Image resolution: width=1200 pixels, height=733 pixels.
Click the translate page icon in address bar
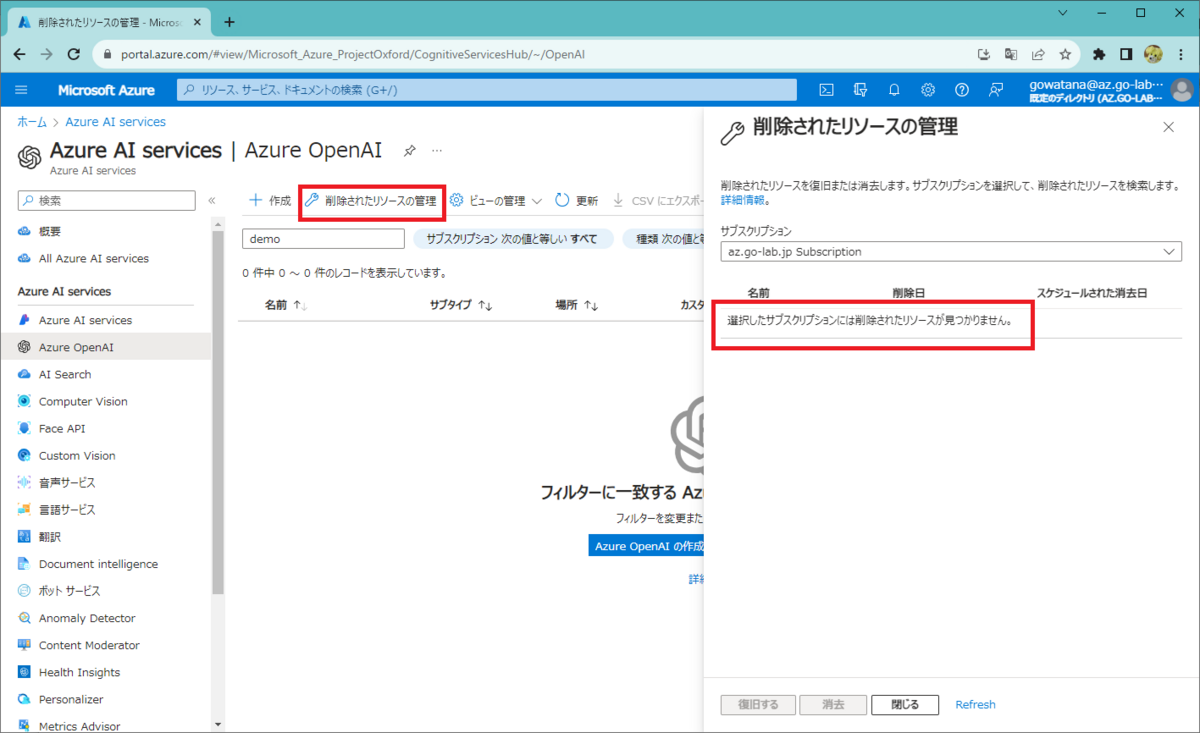[1011, 54]
